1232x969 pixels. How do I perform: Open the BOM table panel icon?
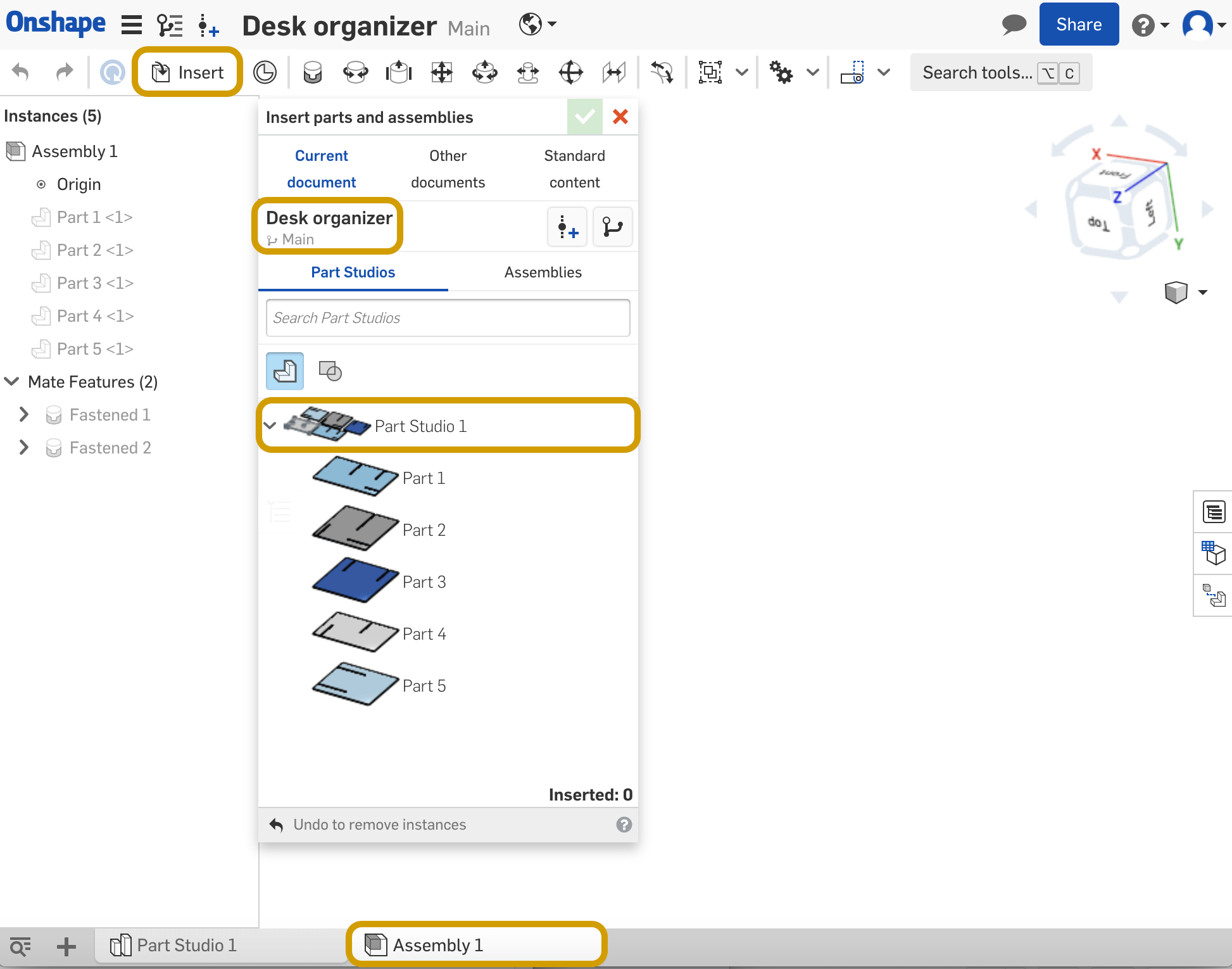point(1214,512)
